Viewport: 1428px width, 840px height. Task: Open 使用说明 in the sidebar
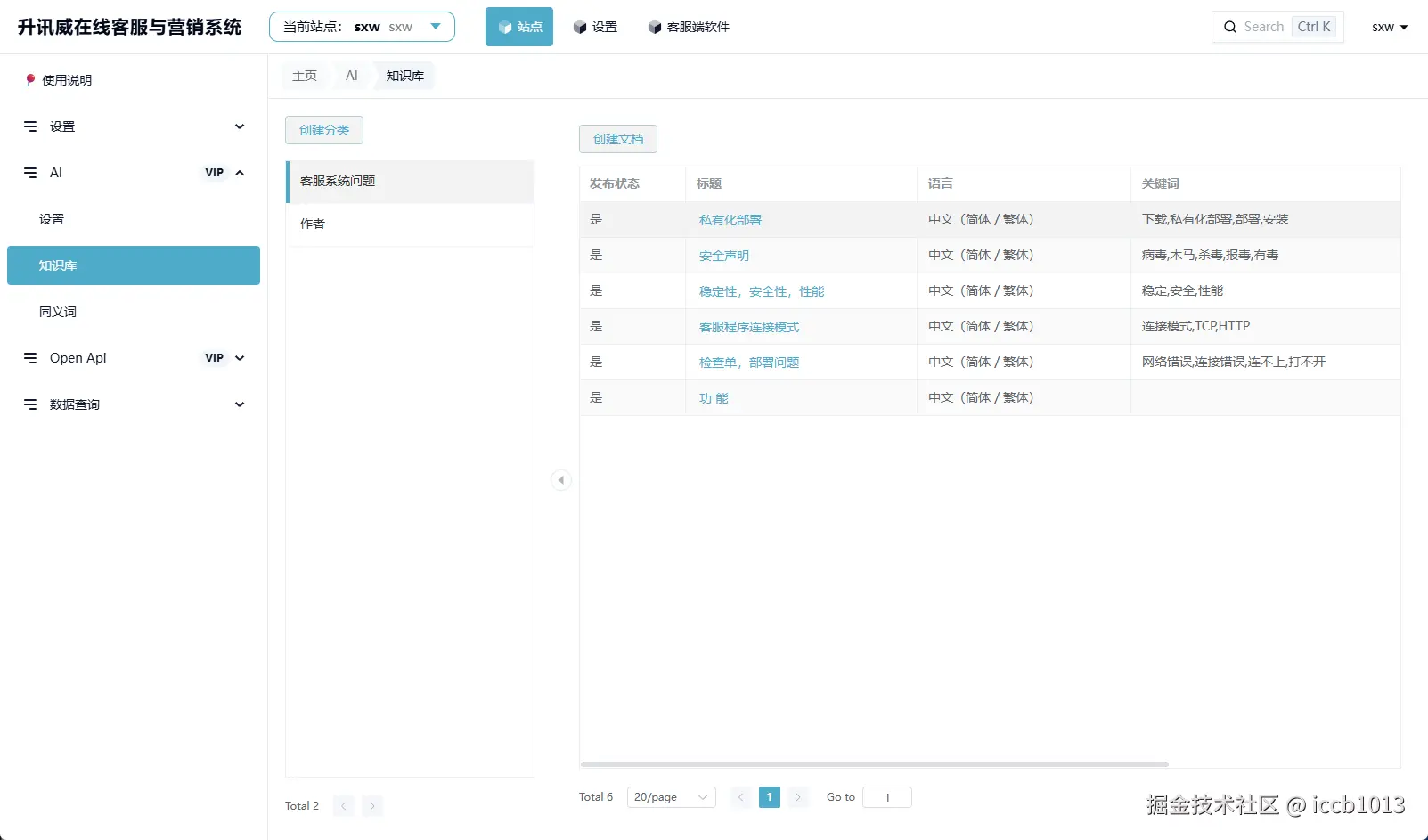(x=67, y=80)
